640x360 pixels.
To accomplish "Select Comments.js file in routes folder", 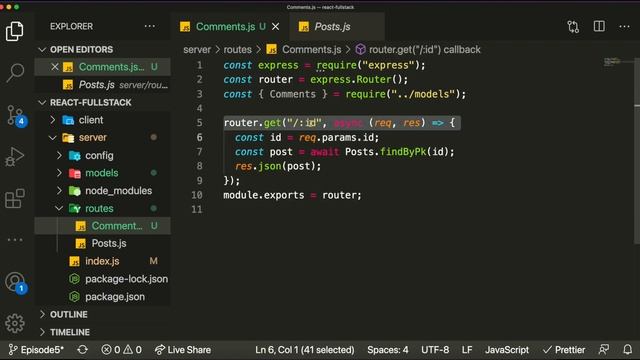I will click(102, 226).
